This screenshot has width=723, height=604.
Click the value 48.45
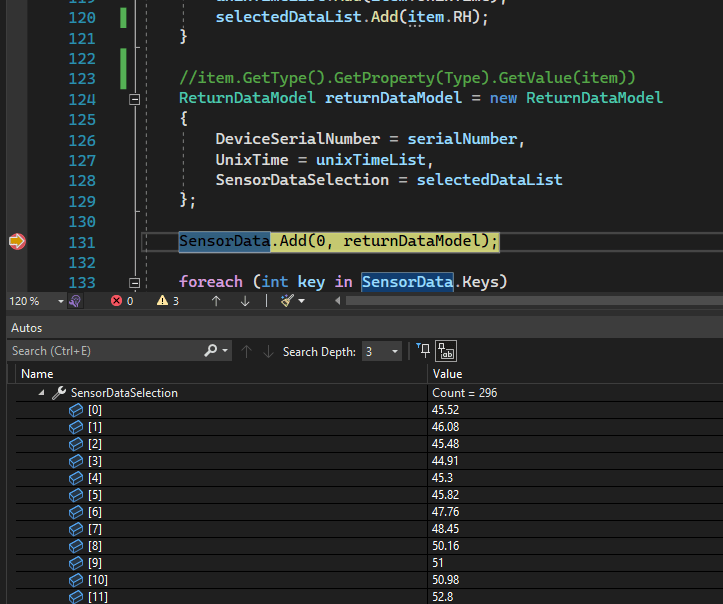point(445,529)
